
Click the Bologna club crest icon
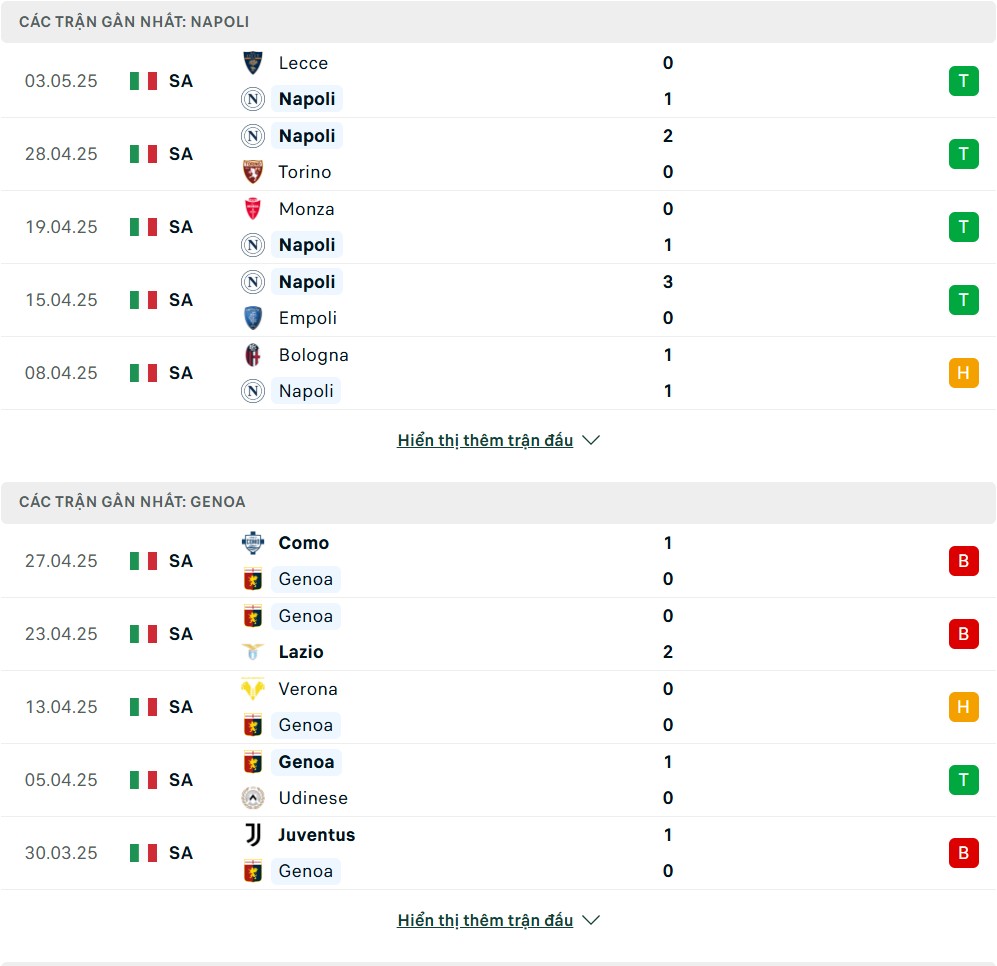(x=253, y=355)
